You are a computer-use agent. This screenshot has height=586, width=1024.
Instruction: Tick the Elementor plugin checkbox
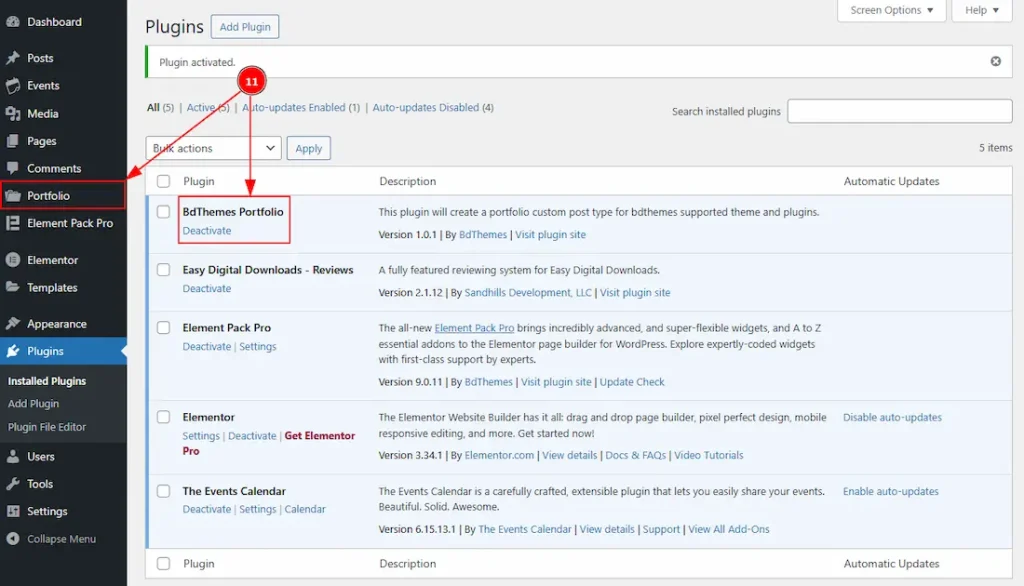click(x=163, y=417)
